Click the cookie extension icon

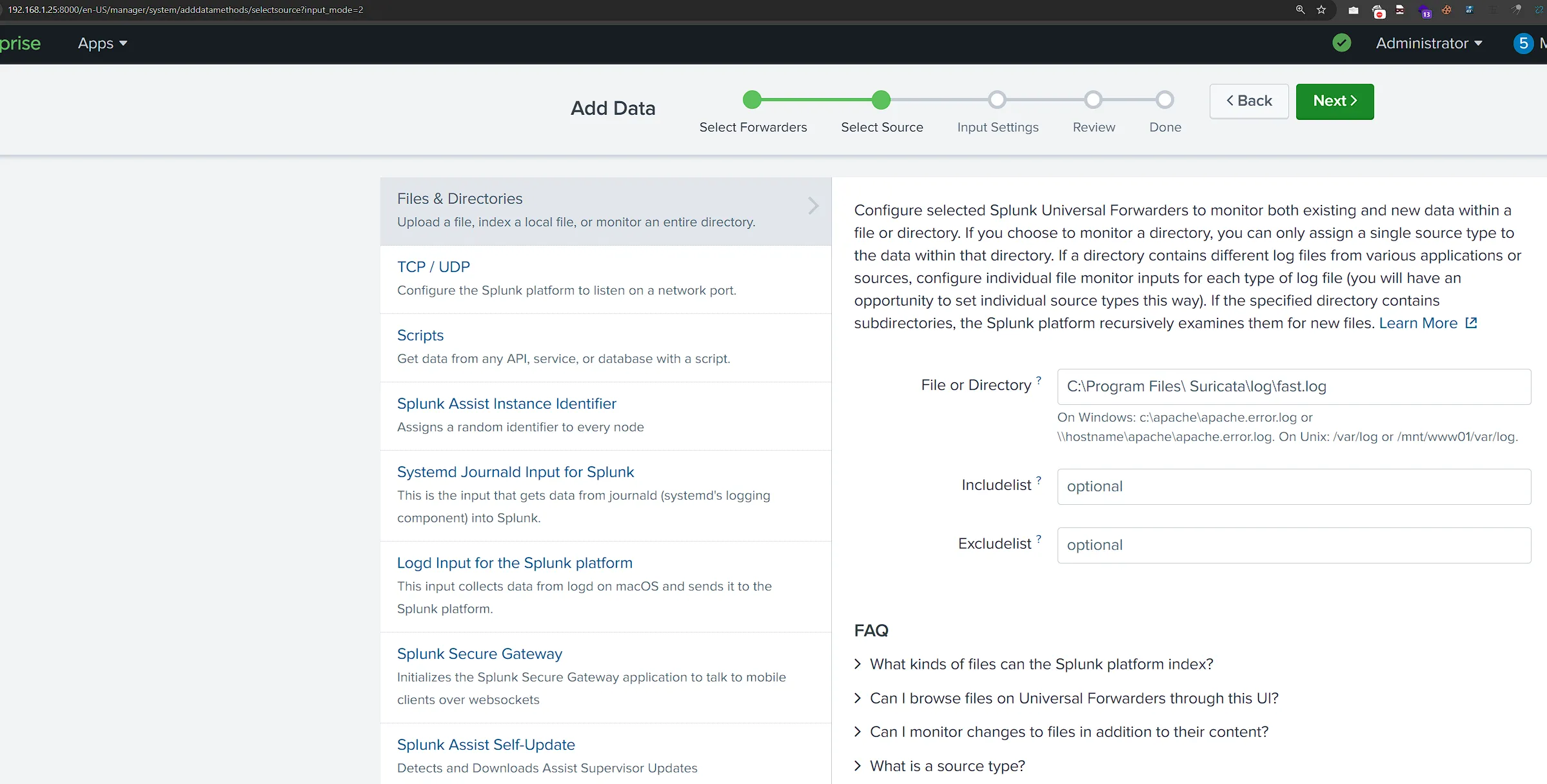1446,10
